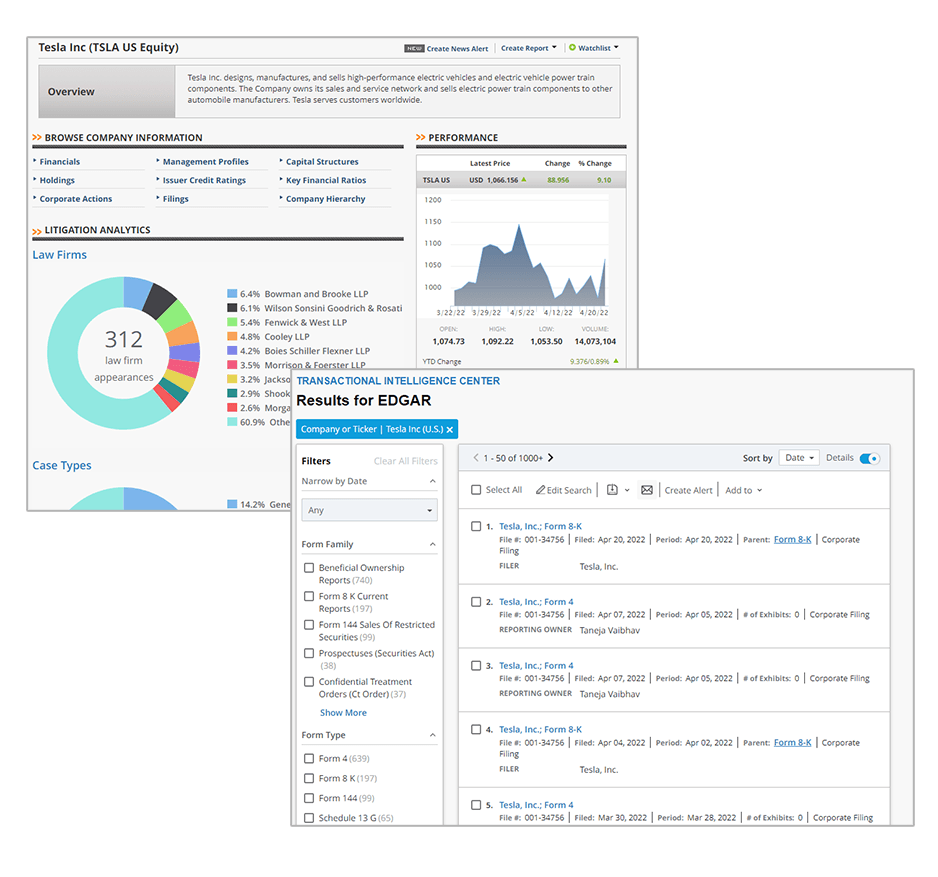Open Key Financial Ratios
The height and width of the screenshot is (877, 938).
[326, 181]
